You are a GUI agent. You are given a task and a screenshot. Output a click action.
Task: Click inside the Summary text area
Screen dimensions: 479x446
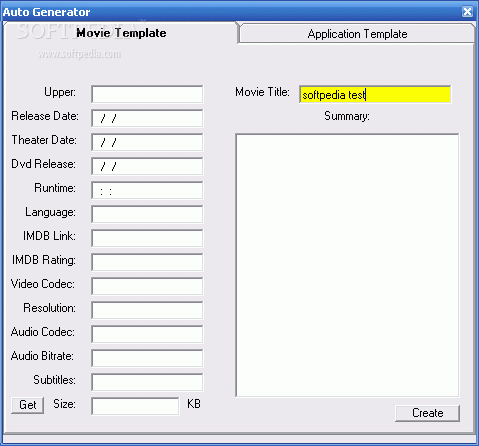click(x=347, y=265)
